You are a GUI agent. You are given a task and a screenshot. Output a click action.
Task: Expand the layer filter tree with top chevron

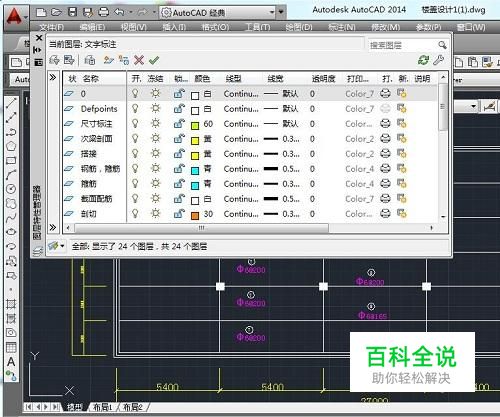(x=53, y=78)
